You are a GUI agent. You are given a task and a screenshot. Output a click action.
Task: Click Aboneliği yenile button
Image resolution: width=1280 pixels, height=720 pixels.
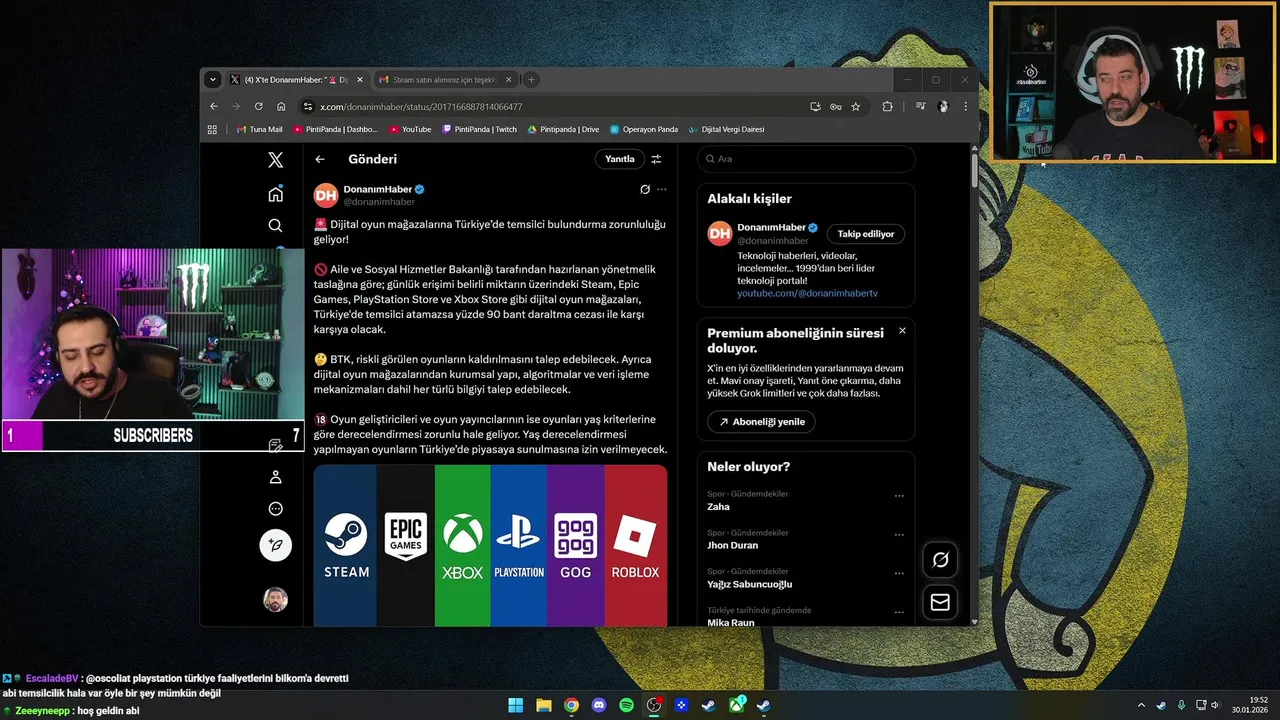click(761, 422)
